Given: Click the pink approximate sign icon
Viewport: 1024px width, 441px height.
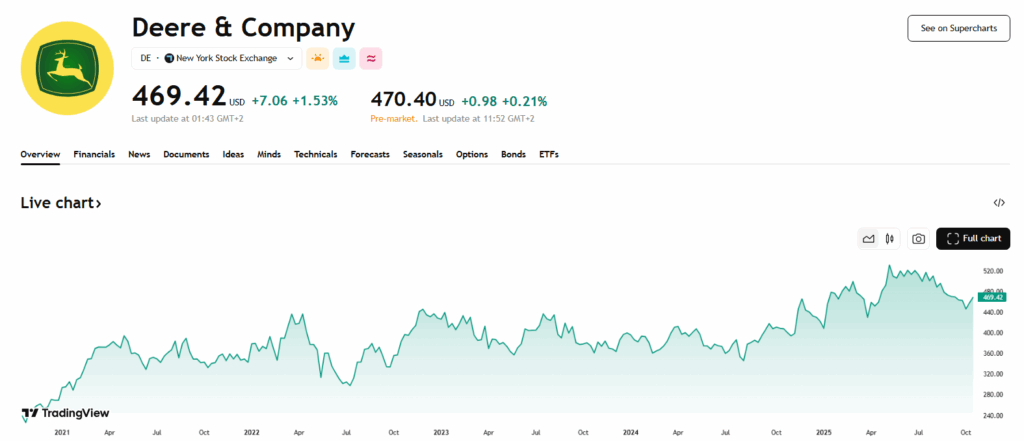Looking at the screenshot, I should pyautogui.click(x=371, y=59).
